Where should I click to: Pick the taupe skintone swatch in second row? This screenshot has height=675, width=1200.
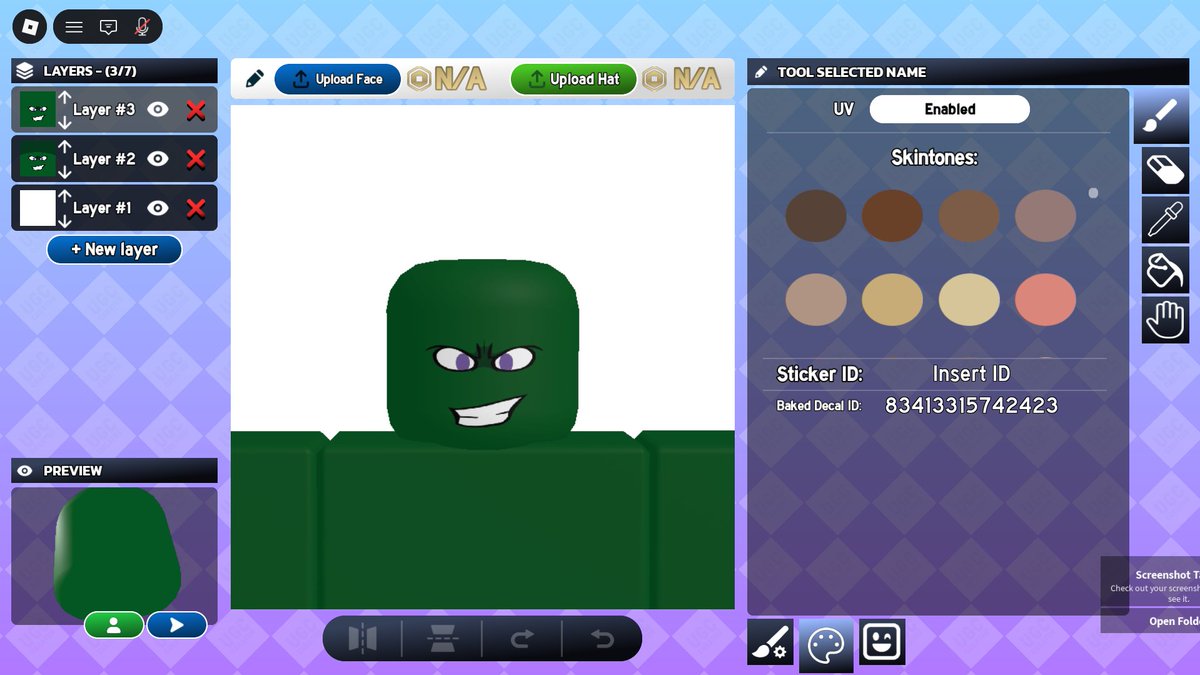(816, 300)
